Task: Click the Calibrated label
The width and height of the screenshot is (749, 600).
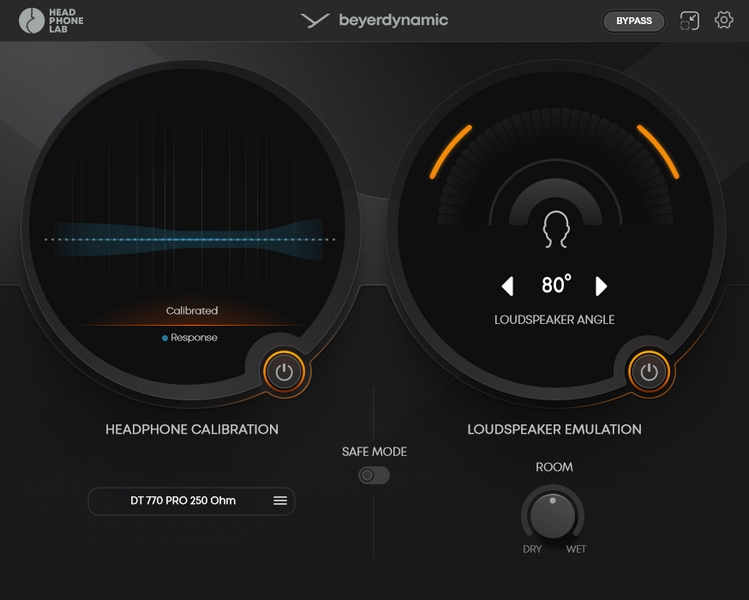Action: [x=192, y=311]
